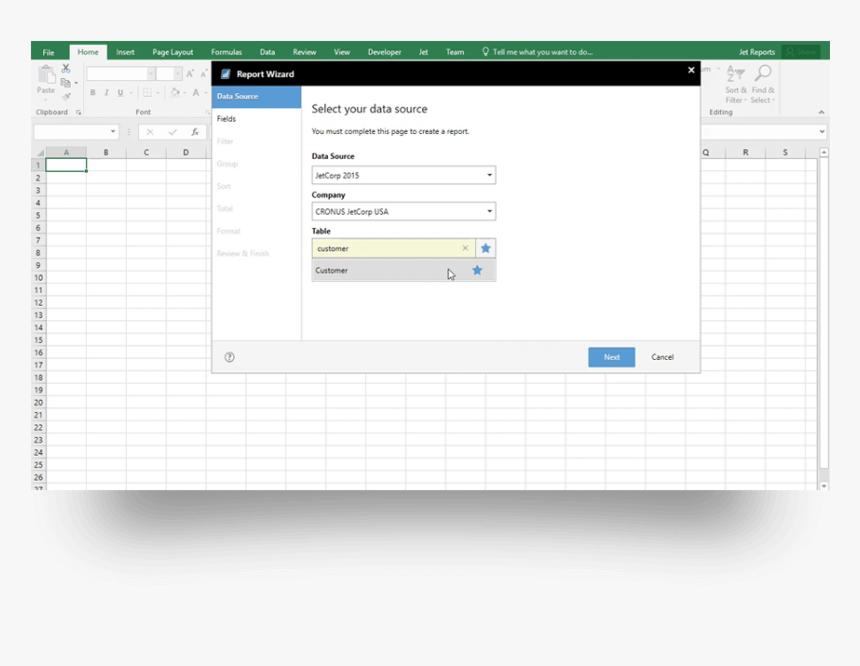Screen dimensions: 860x666
Task: Open the Name Box dropdown arrow
Action: pos(113,132)
